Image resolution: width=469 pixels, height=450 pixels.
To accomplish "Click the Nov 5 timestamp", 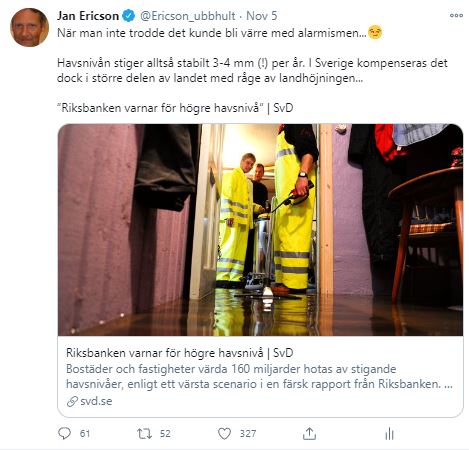I will tap(262, 16).
